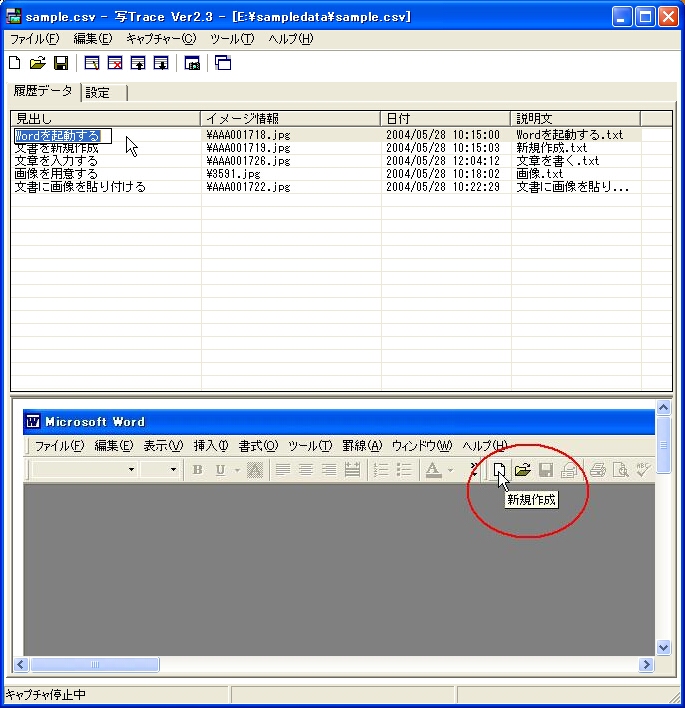The height and width of the screenshot is (708, 685).
Task: Click the captured Microsoft Word preview image
Action: (339, 533)
